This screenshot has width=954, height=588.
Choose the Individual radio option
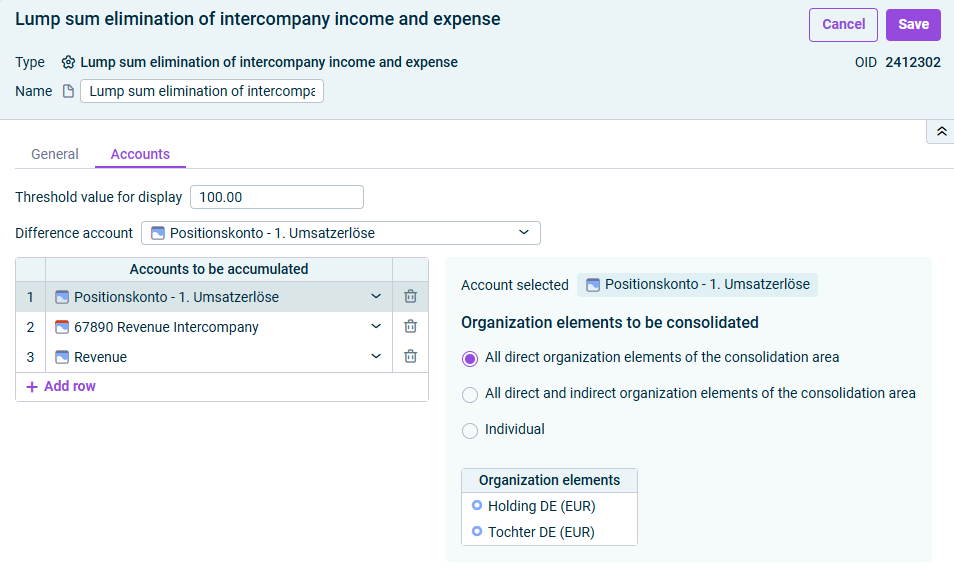click(470, 430)
